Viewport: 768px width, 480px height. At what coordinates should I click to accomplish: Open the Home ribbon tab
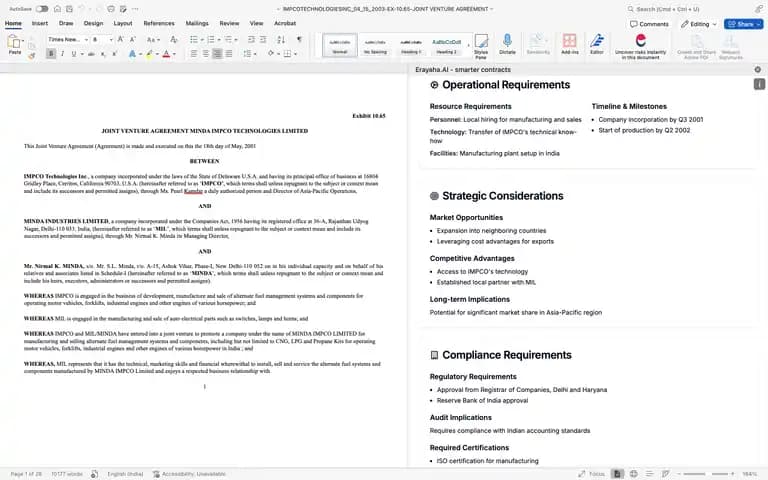13,23
